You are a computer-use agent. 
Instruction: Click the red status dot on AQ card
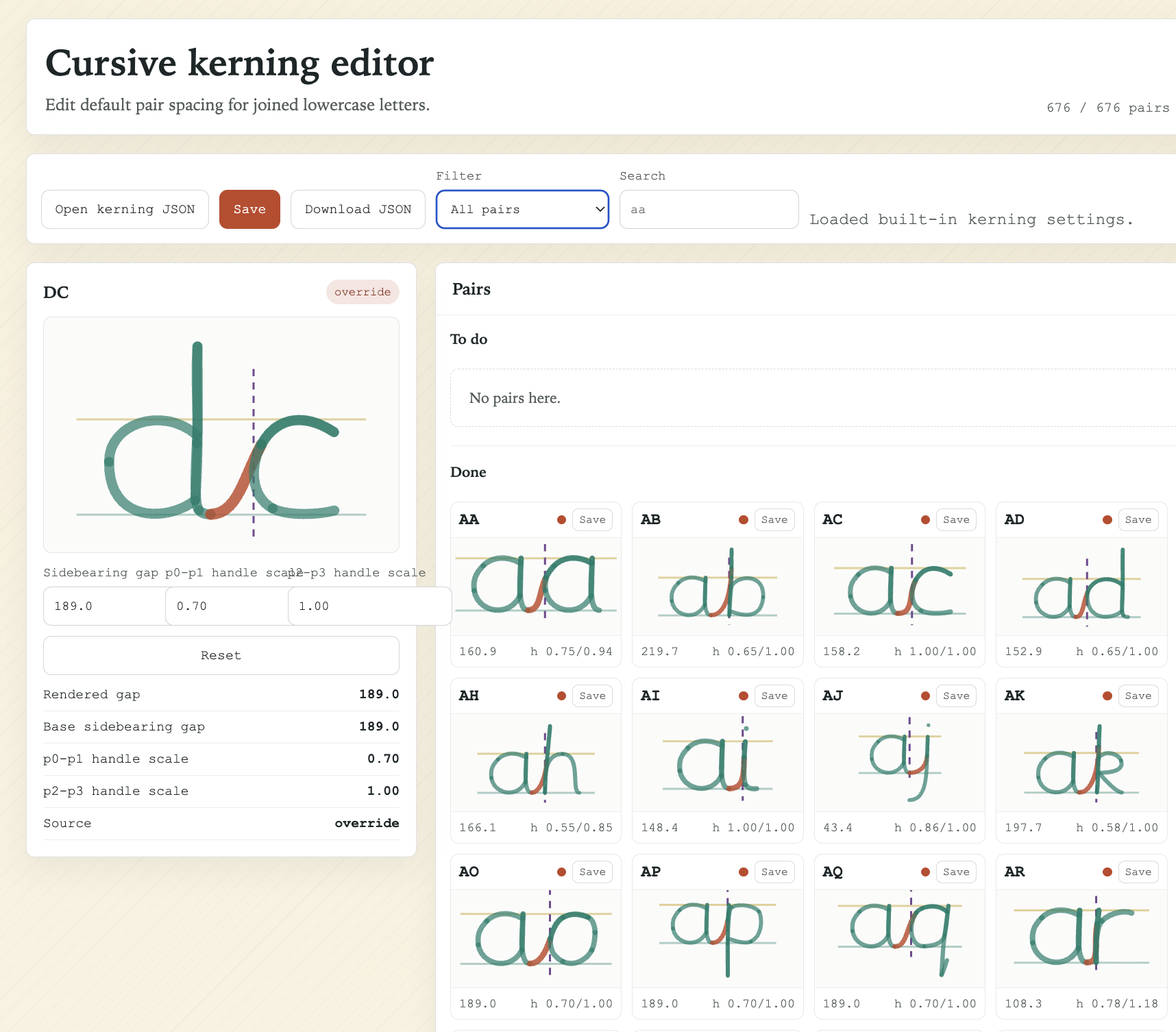click(925, 872)
